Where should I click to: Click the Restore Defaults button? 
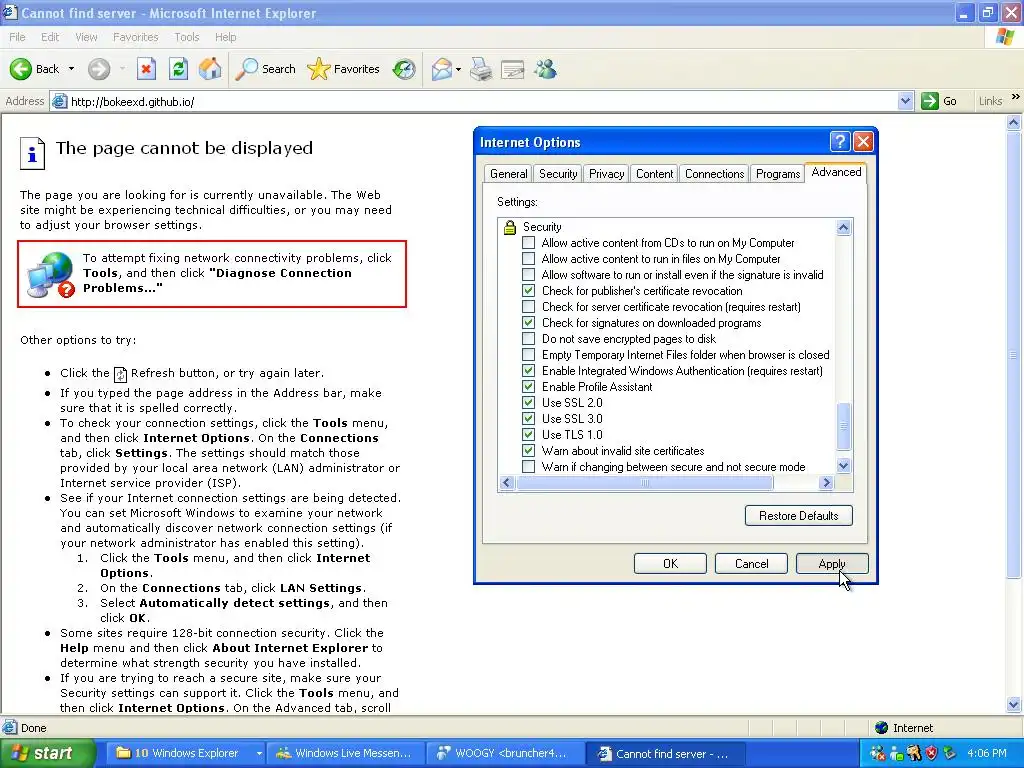click(799, 515)
